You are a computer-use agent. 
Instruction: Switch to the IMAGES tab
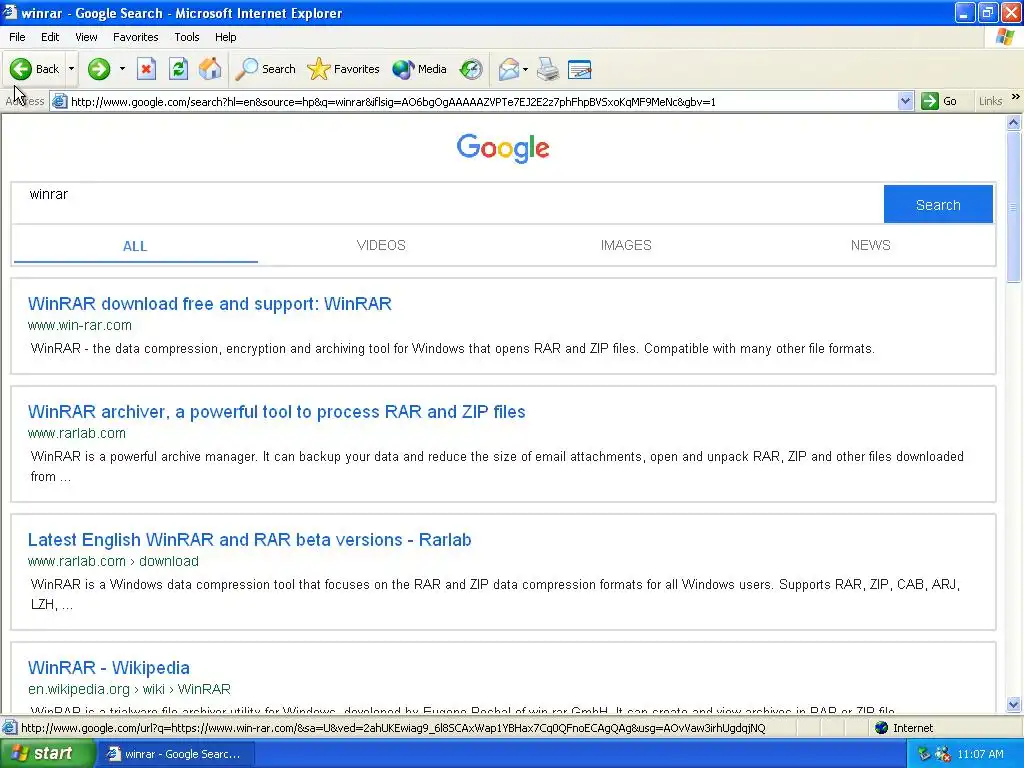coord(626,246)
